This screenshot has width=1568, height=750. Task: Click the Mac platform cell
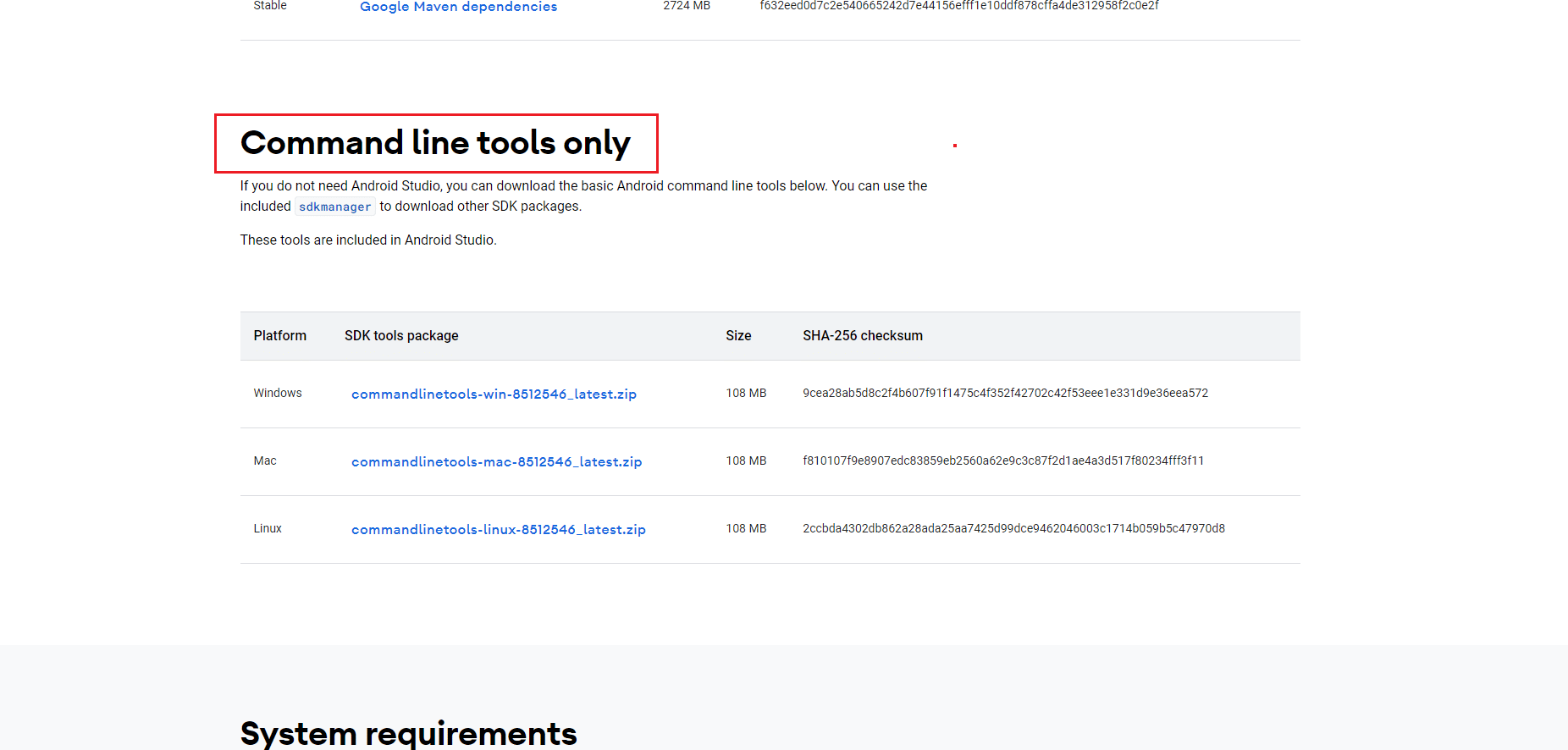265,460
